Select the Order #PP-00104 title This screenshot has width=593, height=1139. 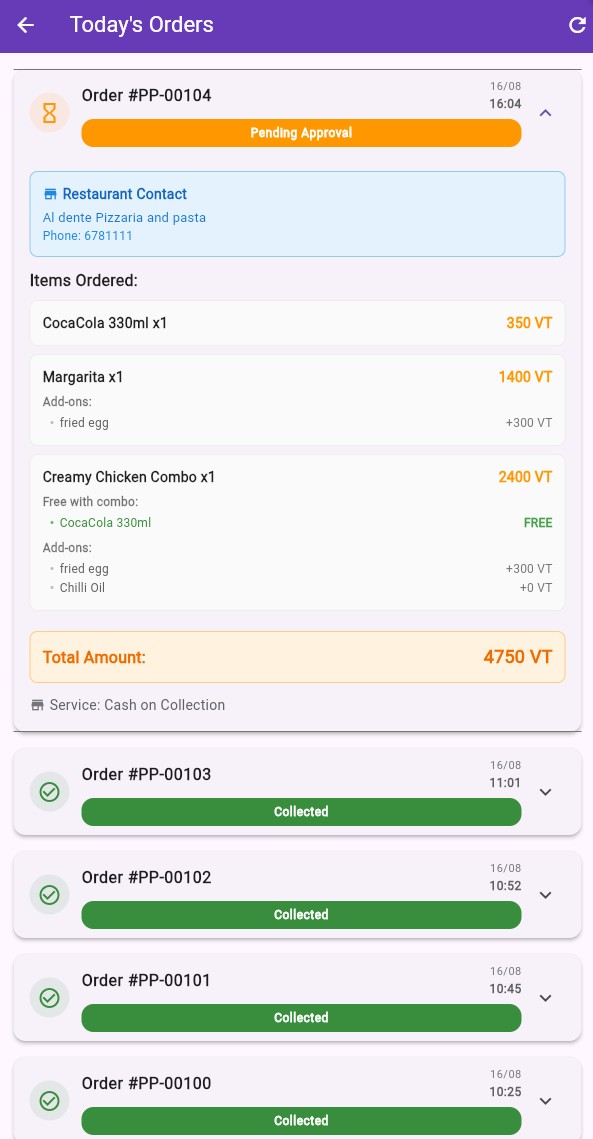146,95
